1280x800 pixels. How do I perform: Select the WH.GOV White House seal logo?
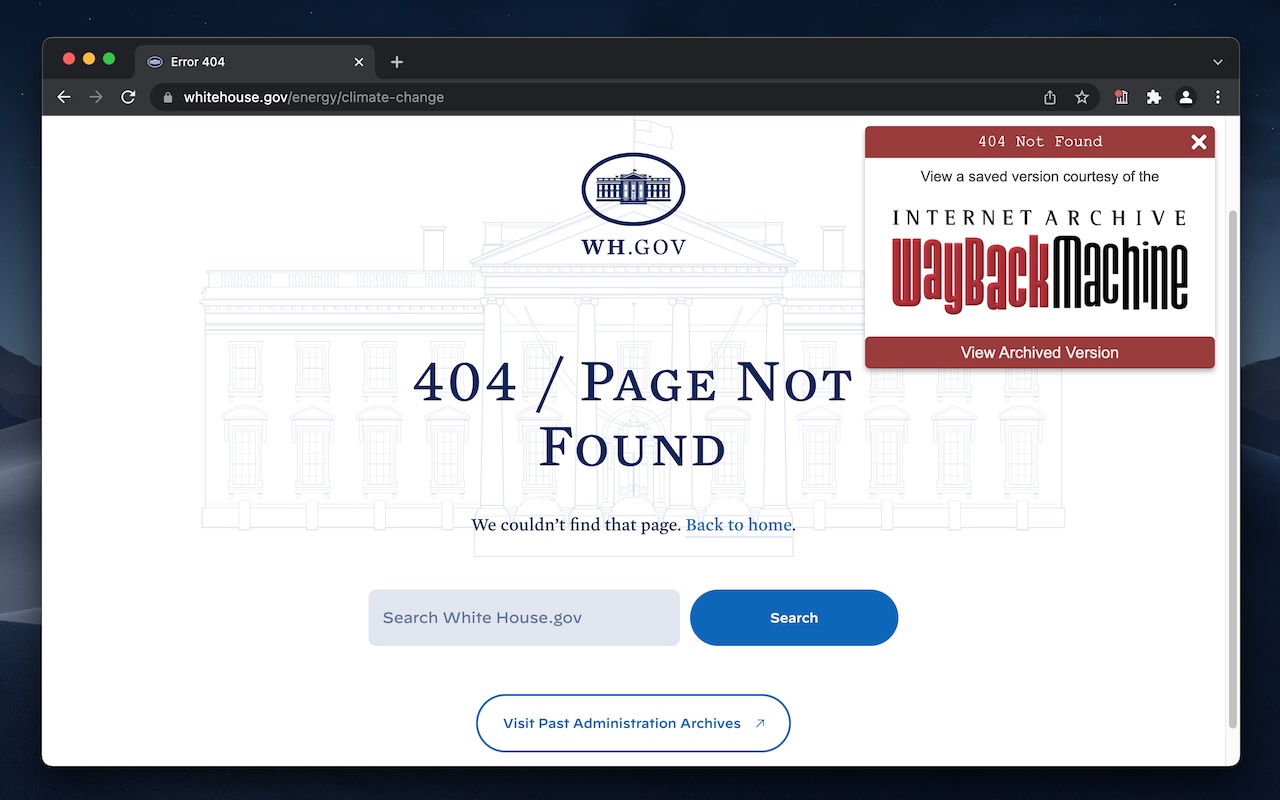632,188
